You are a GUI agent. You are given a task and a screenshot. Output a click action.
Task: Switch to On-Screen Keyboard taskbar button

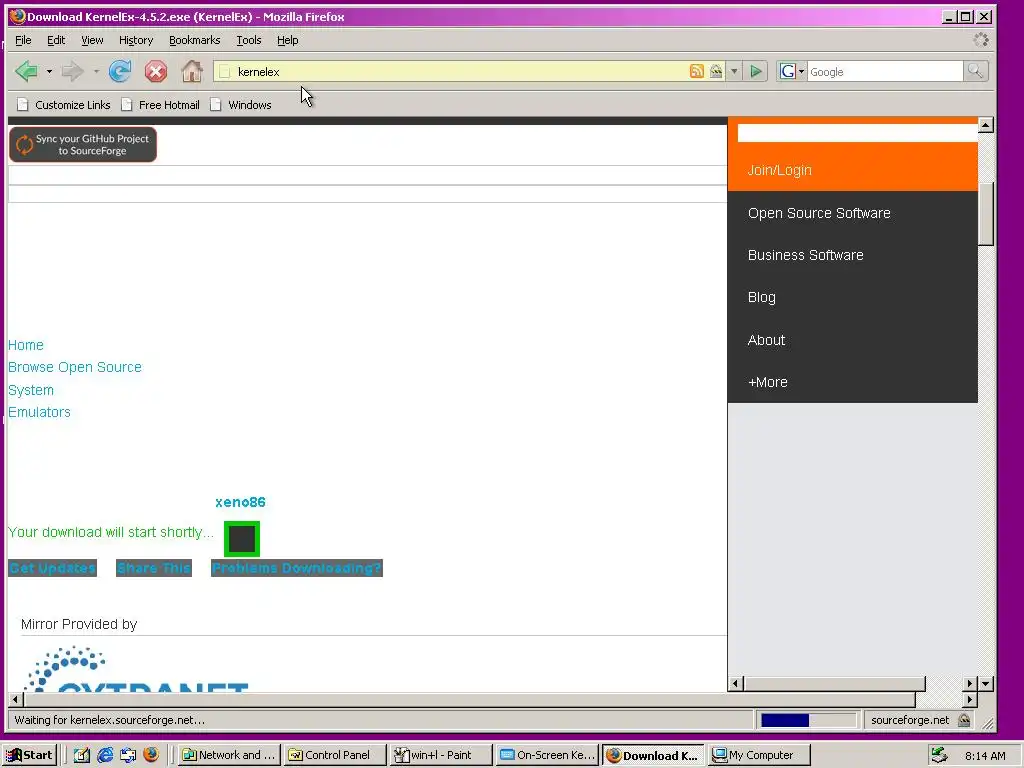(x=547, y=755)
